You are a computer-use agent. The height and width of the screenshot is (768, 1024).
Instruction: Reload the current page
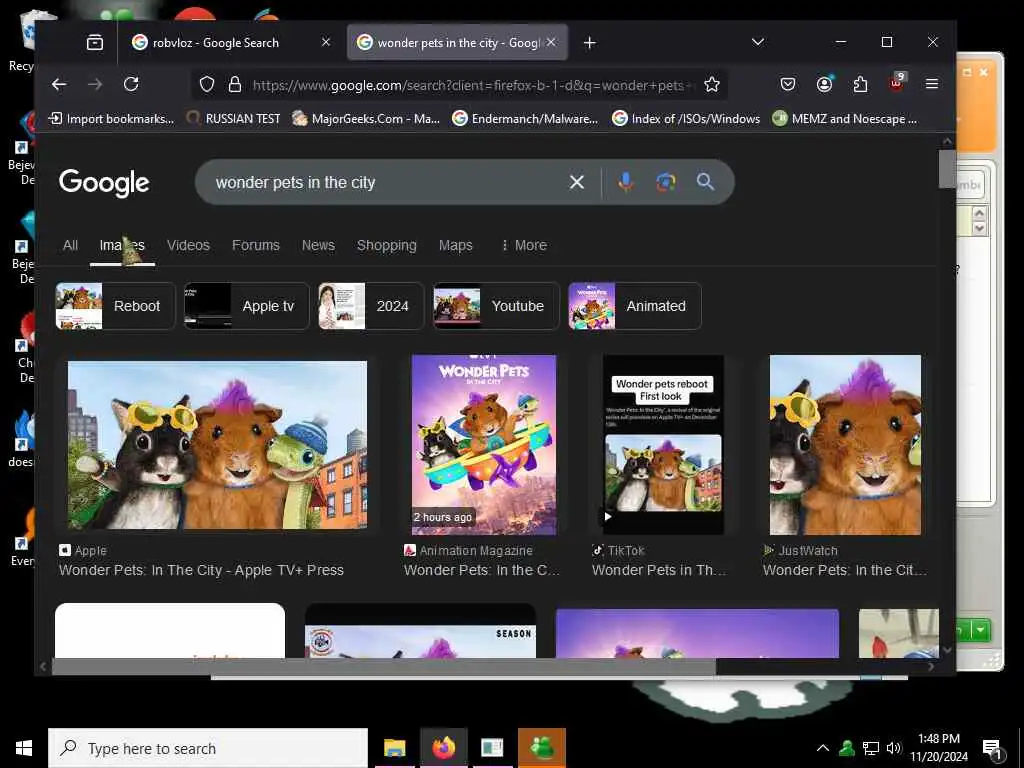pos(131,84)
